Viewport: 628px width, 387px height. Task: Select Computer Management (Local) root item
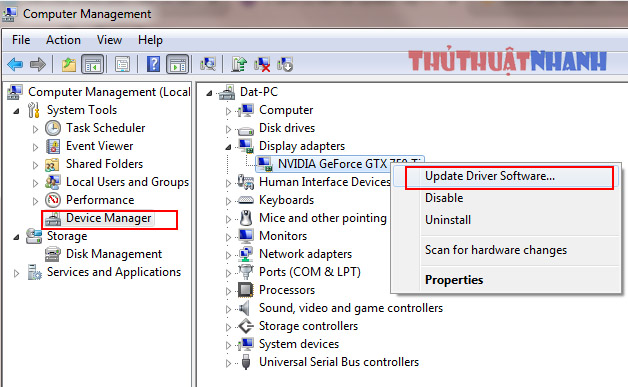(109, 92)
